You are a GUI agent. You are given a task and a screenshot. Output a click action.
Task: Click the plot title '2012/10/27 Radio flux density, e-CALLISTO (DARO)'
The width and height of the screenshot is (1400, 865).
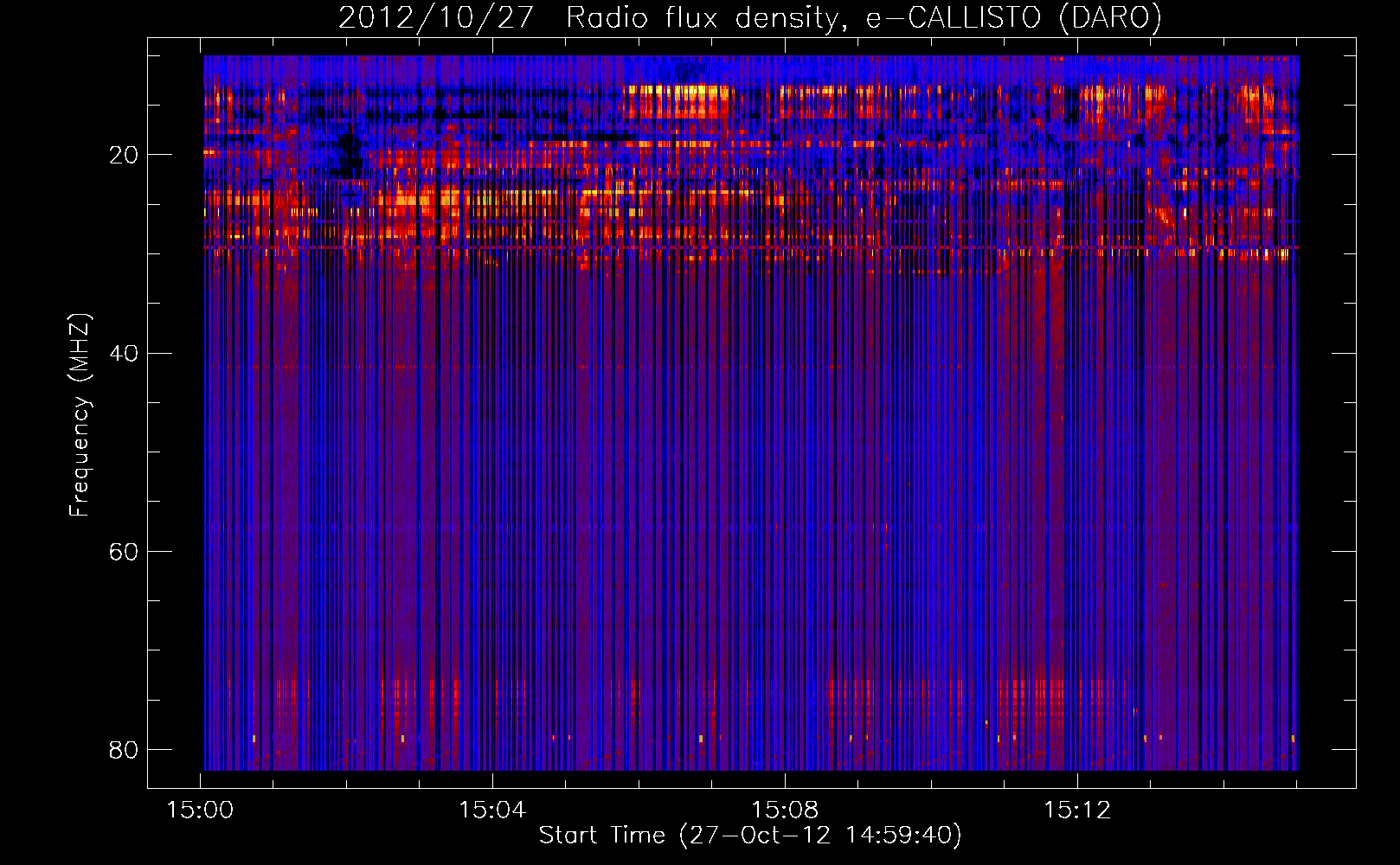click(749, 18)
